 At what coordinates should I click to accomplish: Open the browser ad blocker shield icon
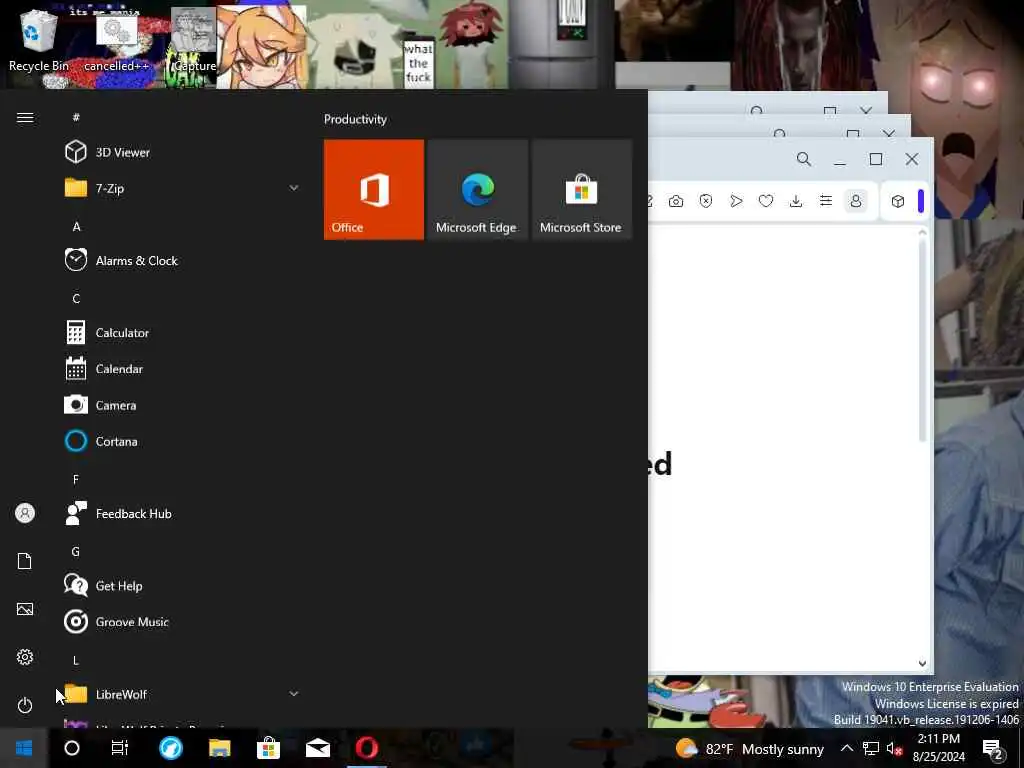[706, 201]
